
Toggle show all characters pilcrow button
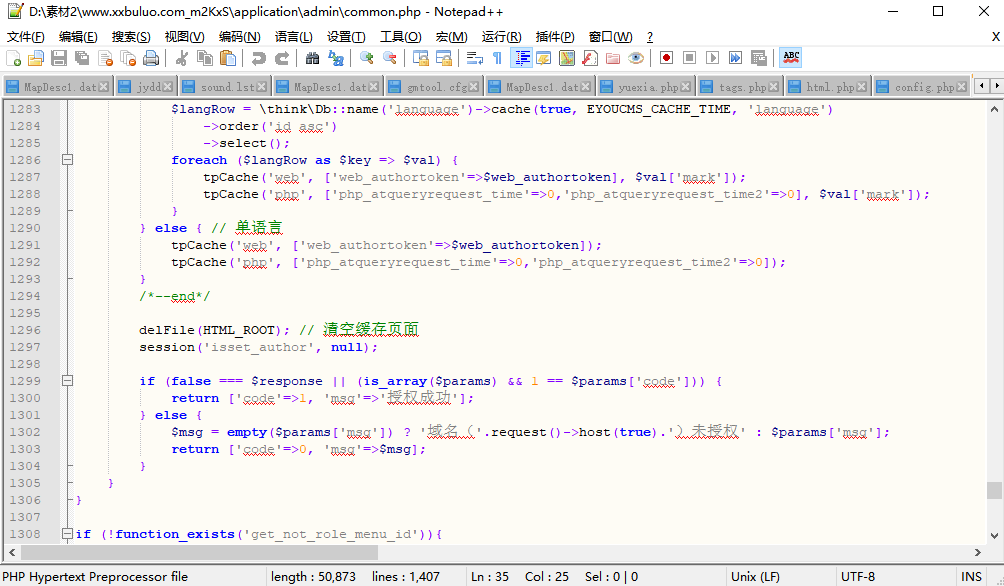click(x=497, y=58)
